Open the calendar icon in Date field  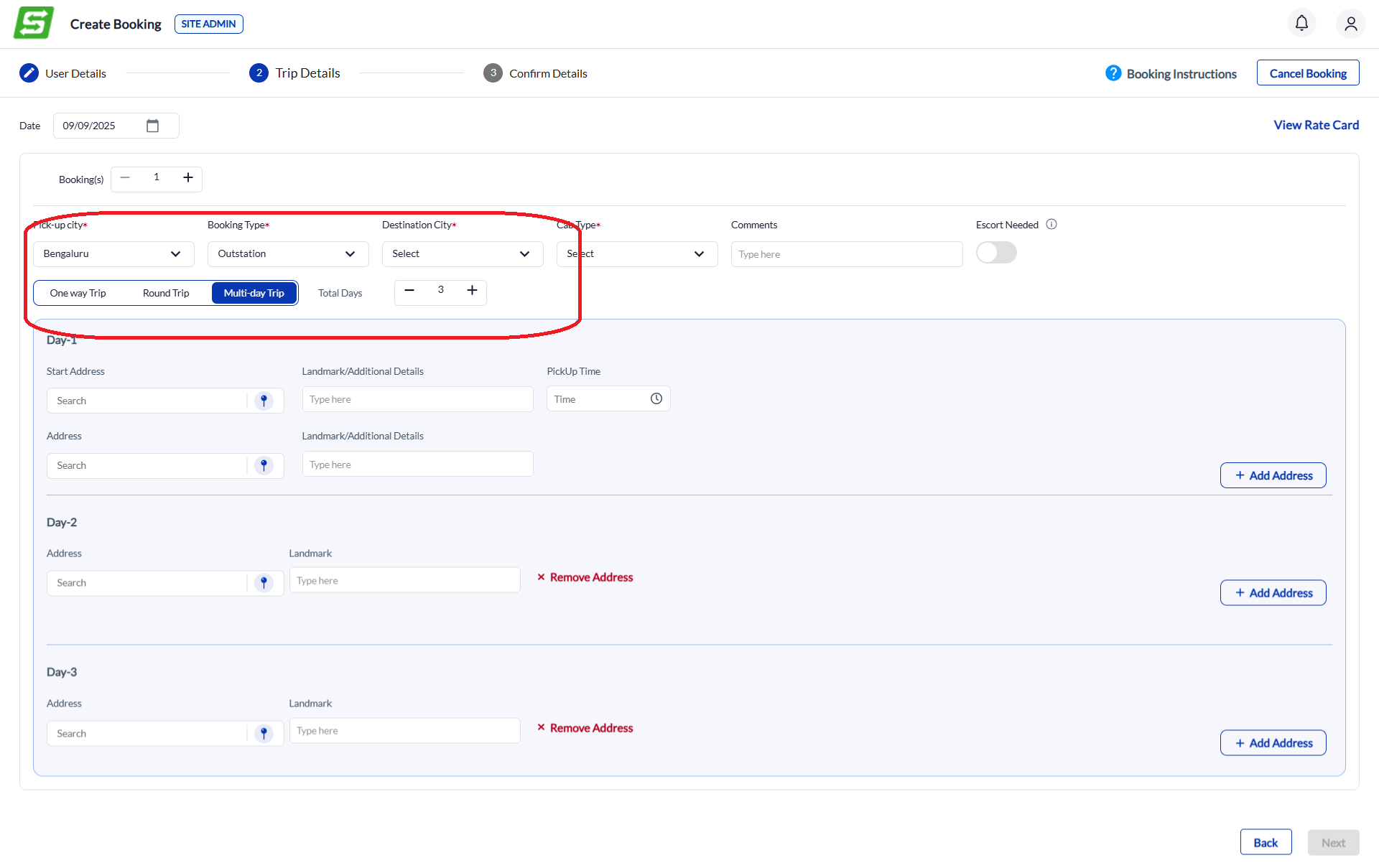click(152, 126)
